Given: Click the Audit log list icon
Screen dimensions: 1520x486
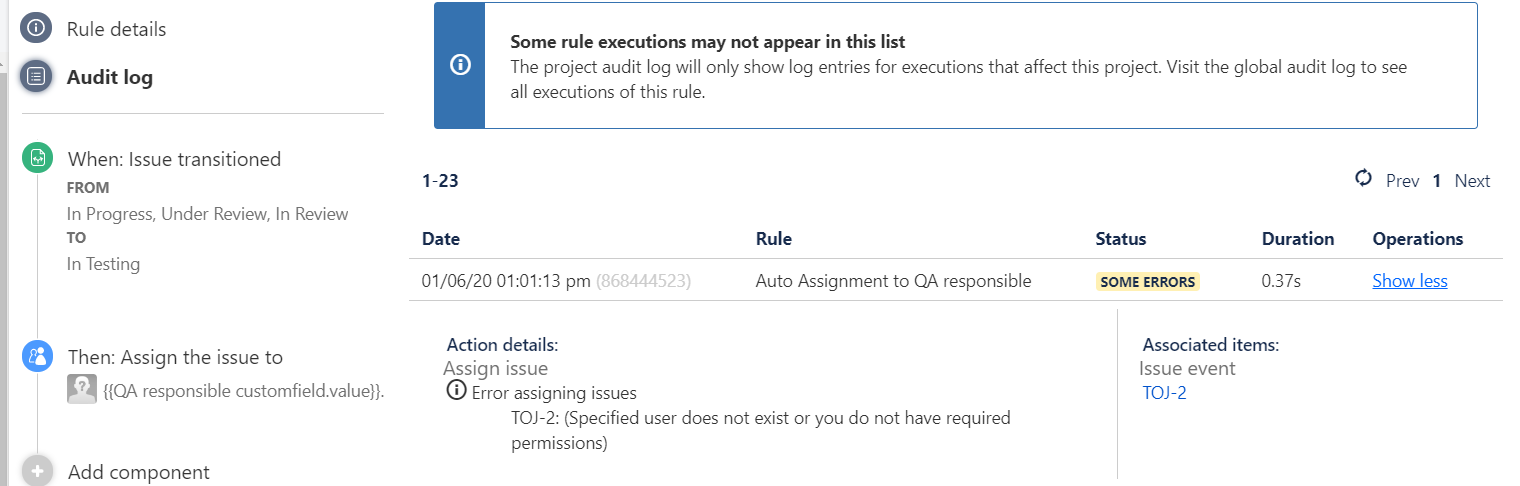Looking at the screenshot, I should (36, 76).
